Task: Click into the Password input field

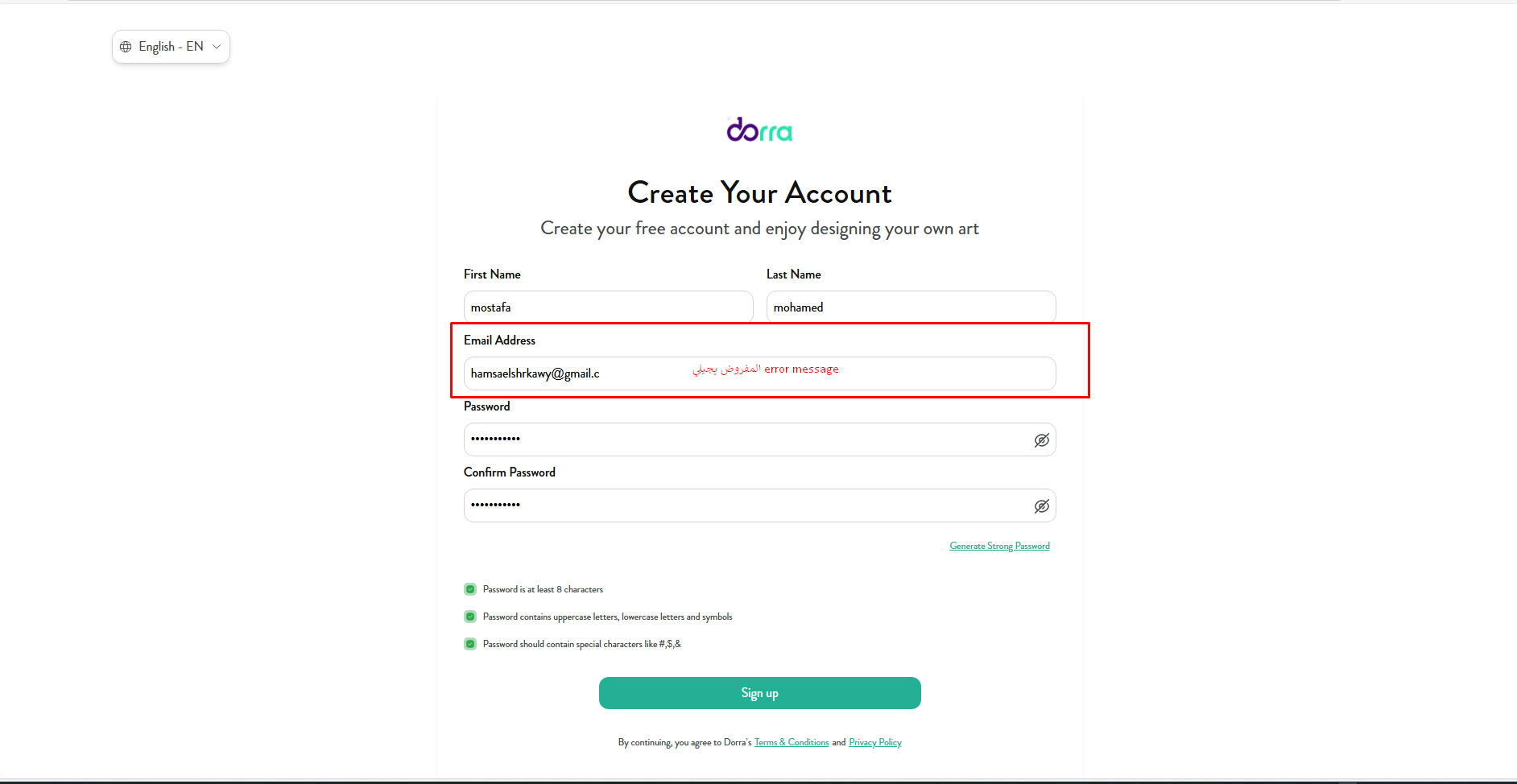Action: 759,439
